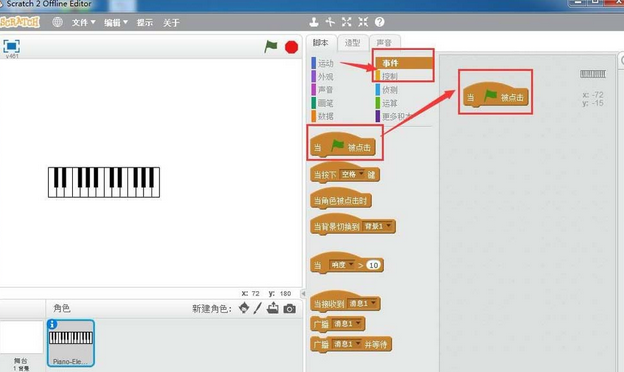This screenshot has width=624, height=372.
Task: Open the 消息1 dropdown in 广播并等待 block
Action: [347, 344]
